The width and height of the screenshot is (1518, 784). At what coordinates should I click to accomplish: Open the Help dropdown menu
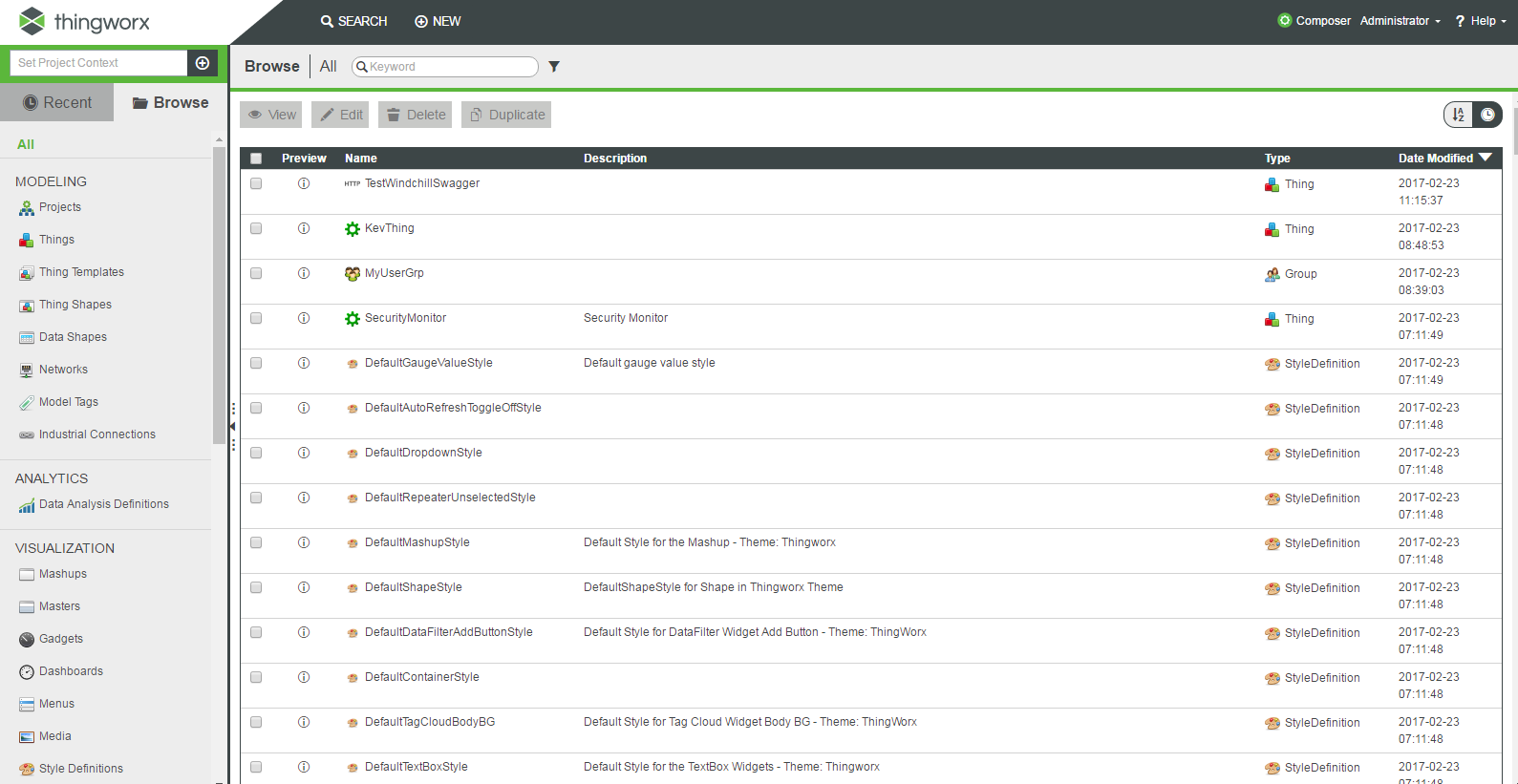coord(1481,21)
